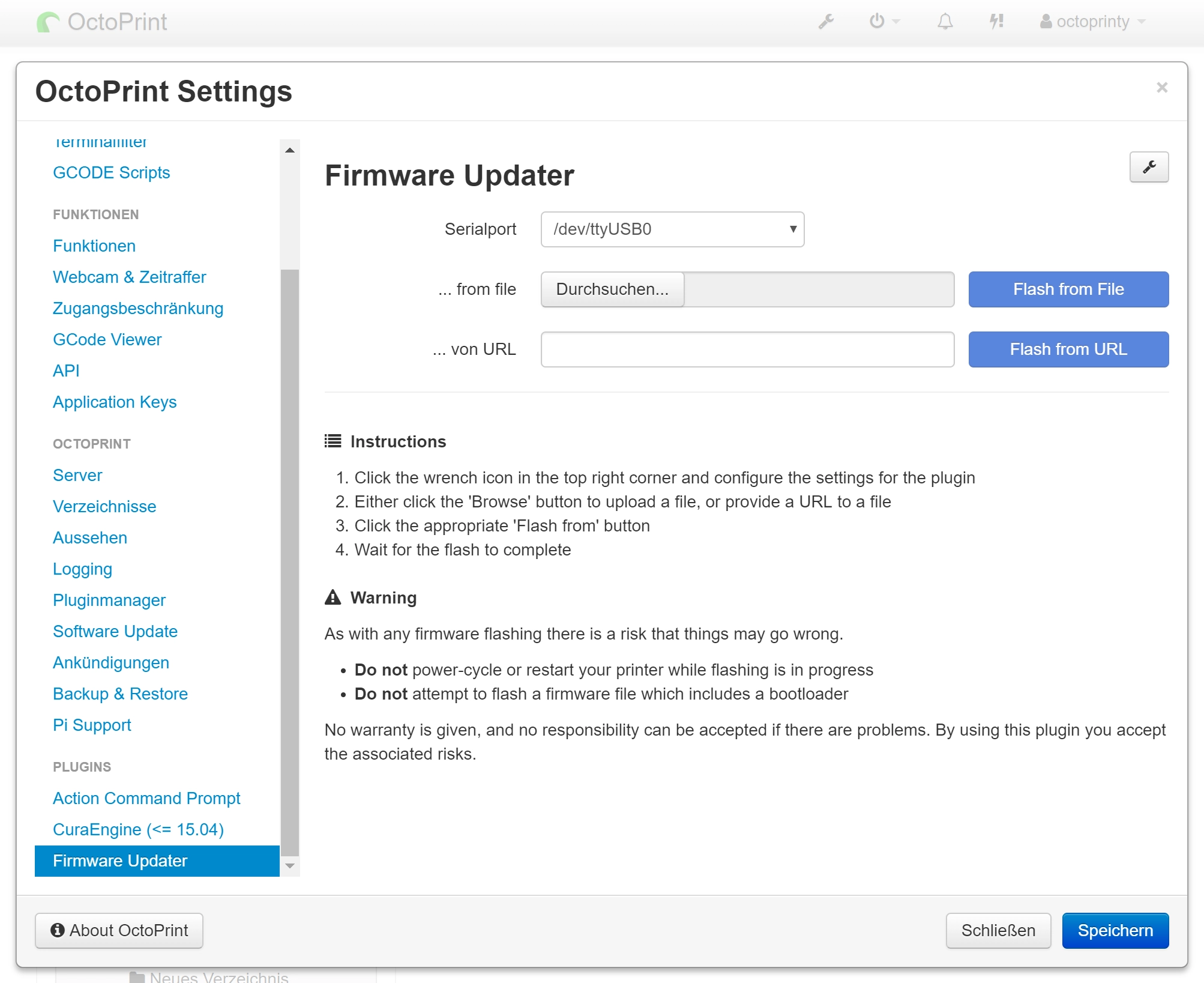Image resolution: width=1204 pixels, height=983 pixels.
Task: Click sidebar scrollbar down arrow
Action: (290, 866)
